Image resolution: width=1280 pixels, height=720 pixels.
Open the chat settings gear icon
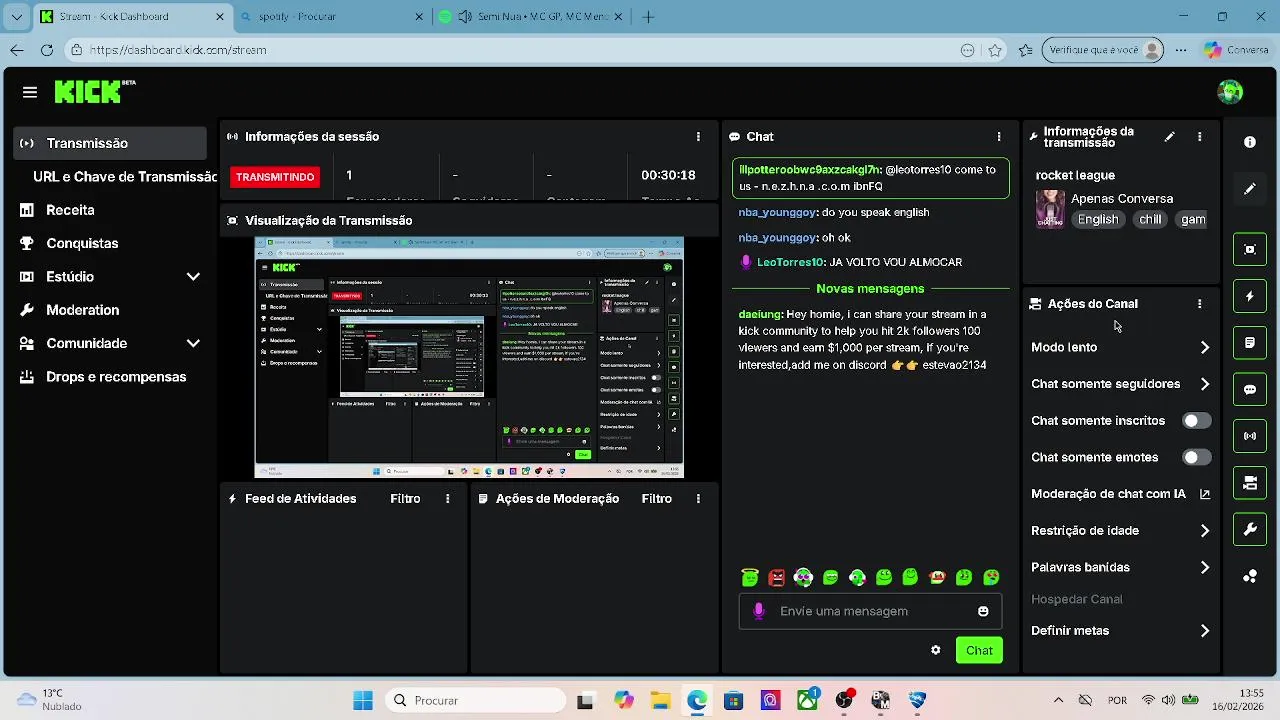point(936,650)
